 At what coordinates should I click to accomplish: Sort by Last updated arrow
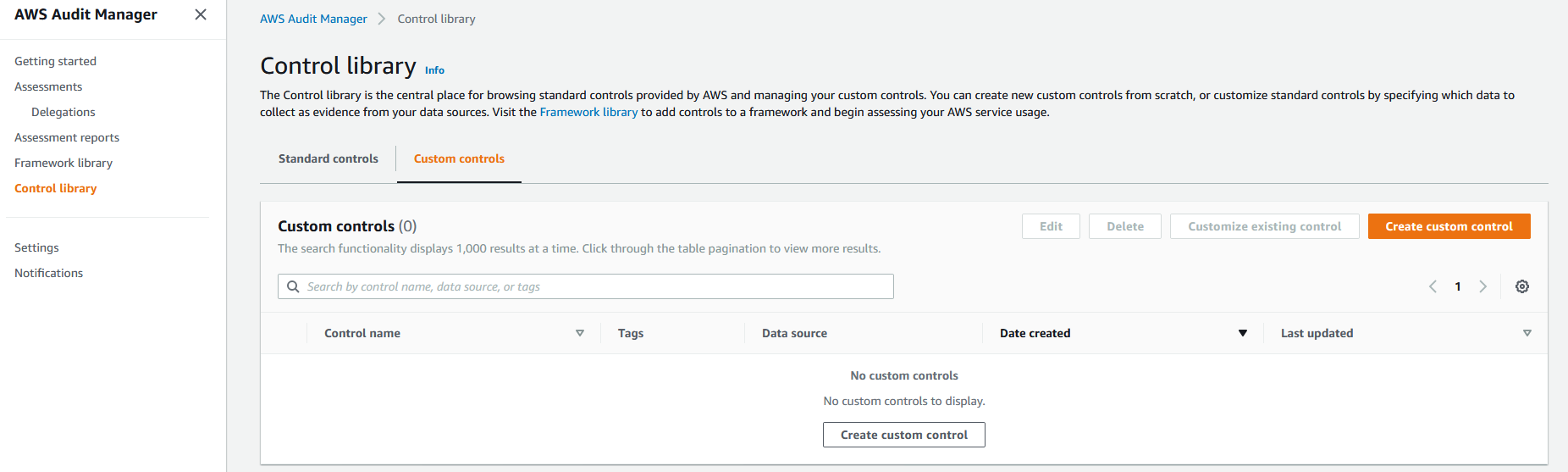point(1527,333)
